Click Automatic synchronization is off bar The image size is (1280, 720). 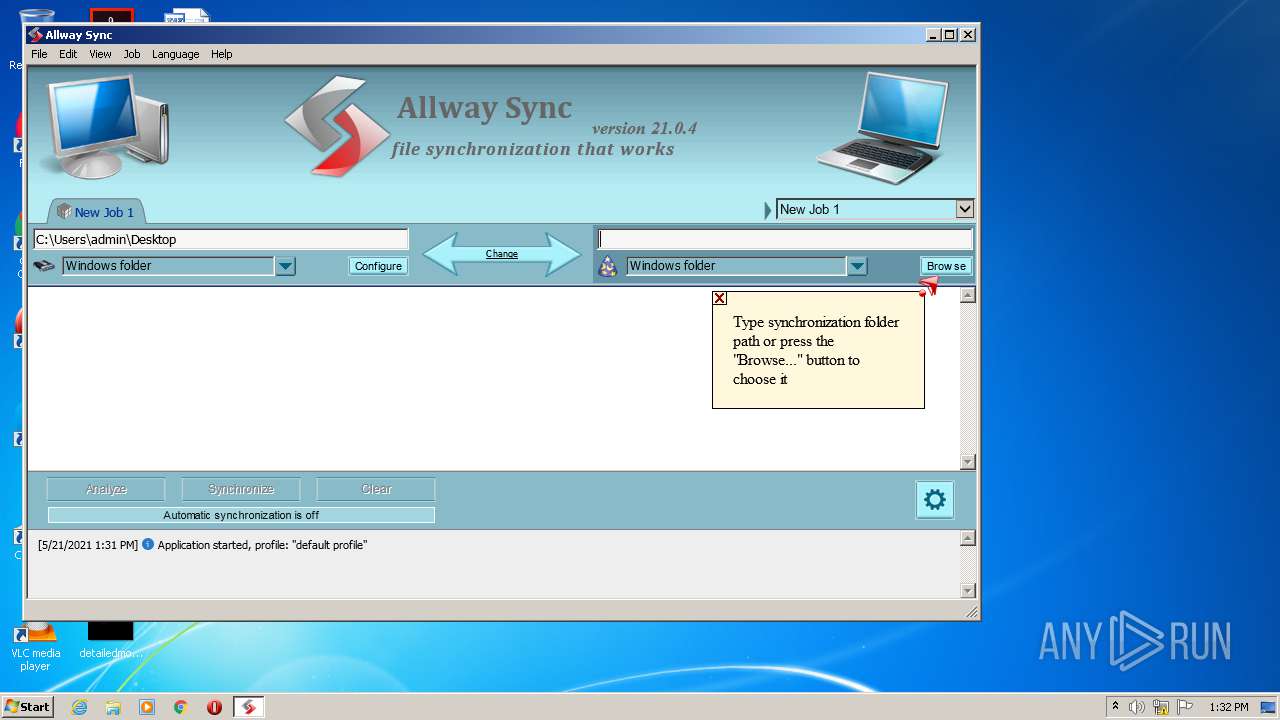point(241,515)
